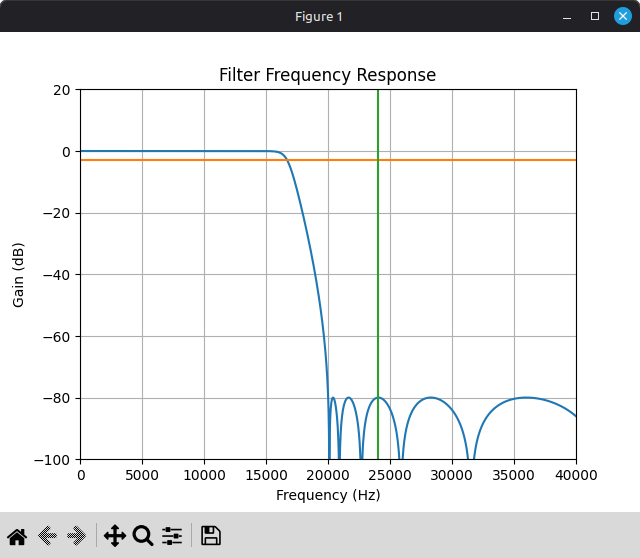640x558 pixels.
Task: Enable the Zoom to rectangle tool
Action: (143, 536)
